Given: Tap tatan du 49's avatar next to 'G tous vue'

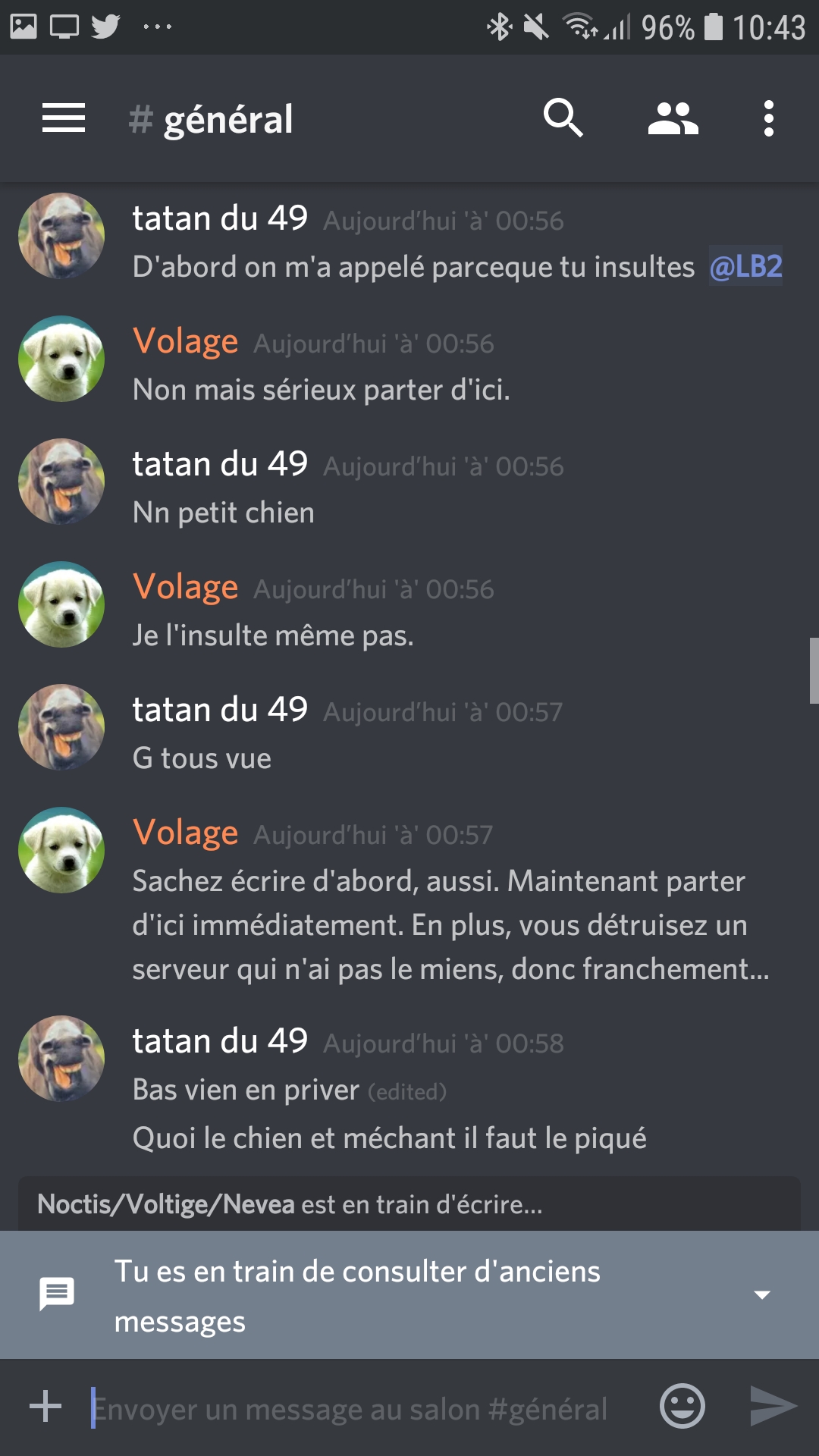Looking at the screenshot, I should tap(61, 727).
